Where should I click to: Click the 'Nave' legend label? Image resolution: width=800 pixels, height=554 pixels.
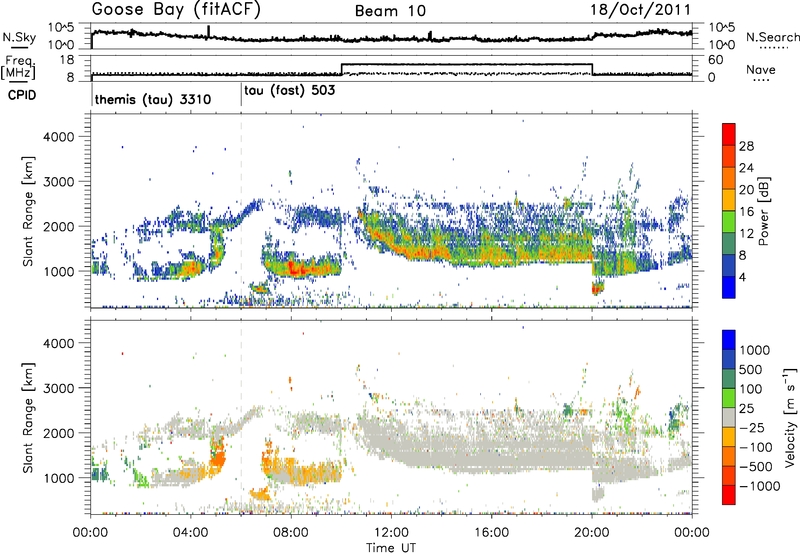761,69
